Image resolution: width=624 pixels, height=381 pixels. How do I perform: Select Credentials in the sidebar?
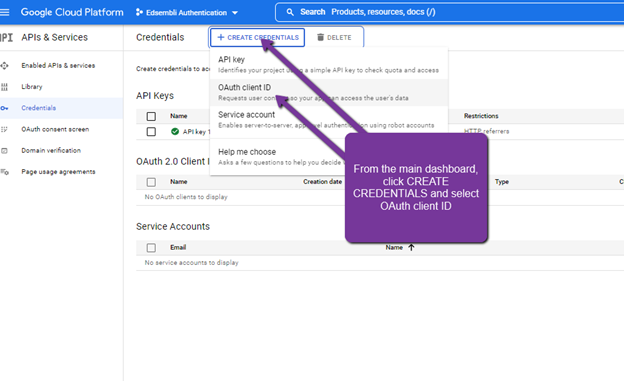click(39, 108)
